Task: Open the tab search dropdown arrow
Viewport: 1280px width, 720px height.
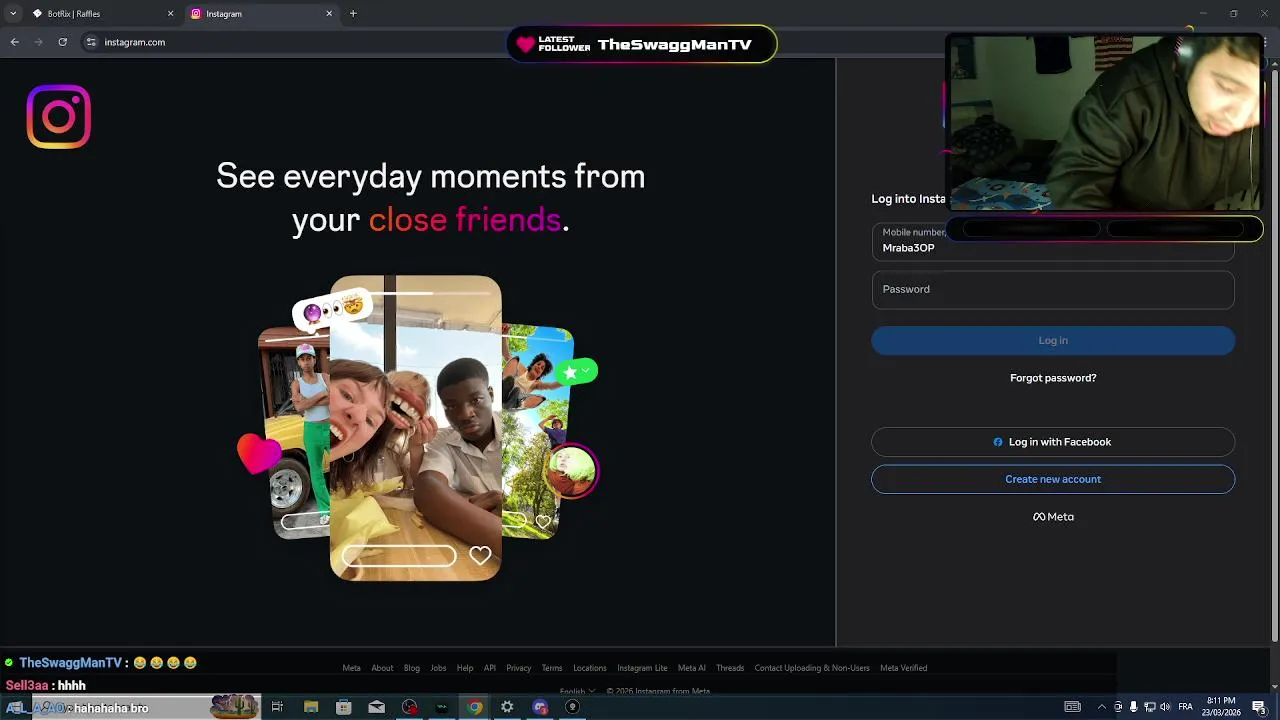Action: click(x=13, y=14)
